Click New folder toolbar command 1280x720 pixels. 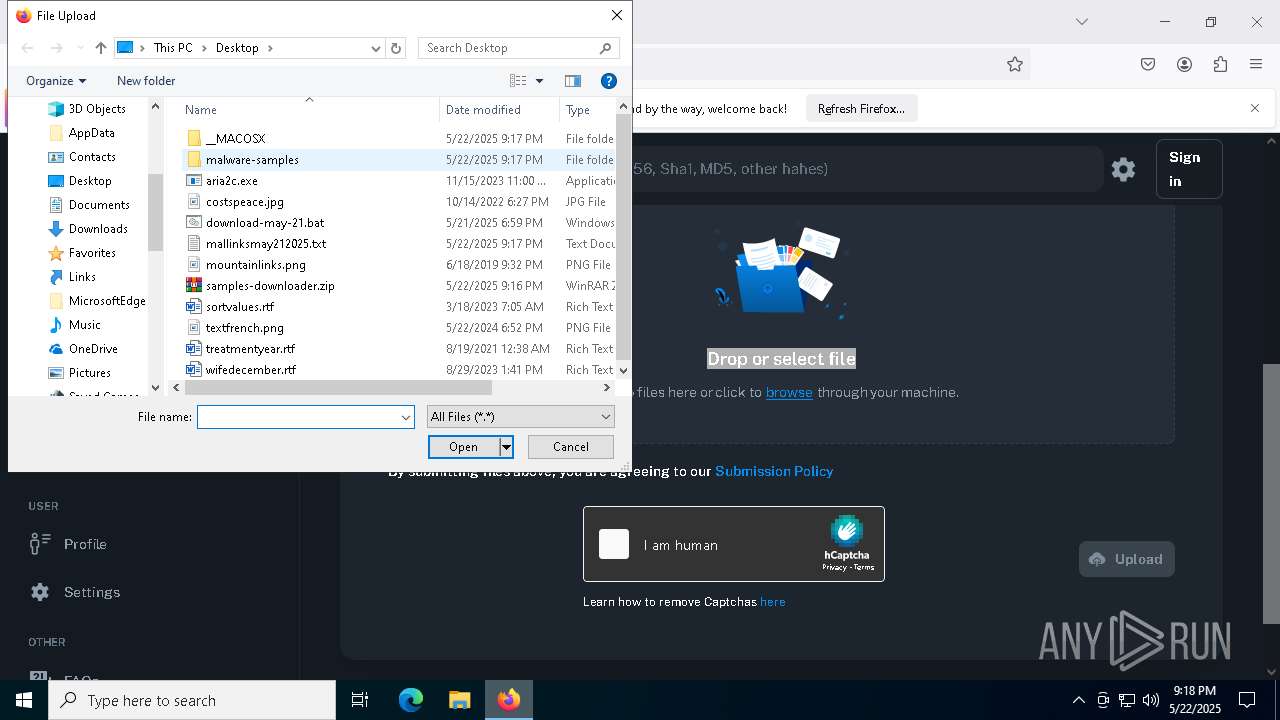[146, 81]
